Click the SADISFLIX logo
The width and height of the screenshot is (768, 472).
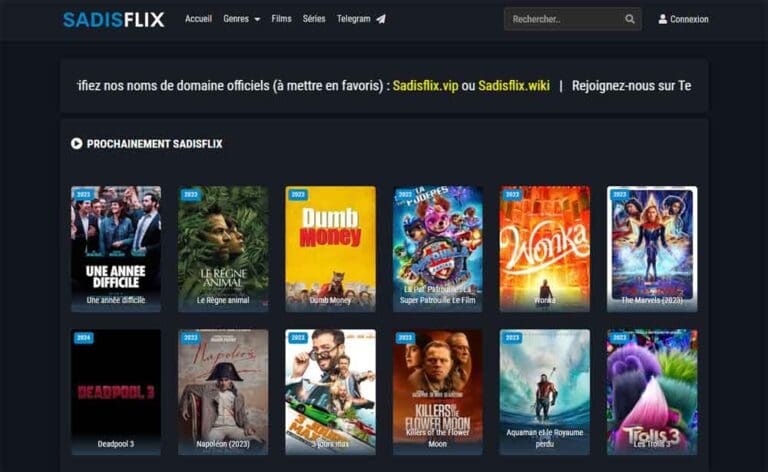click(x=114, y=20)
